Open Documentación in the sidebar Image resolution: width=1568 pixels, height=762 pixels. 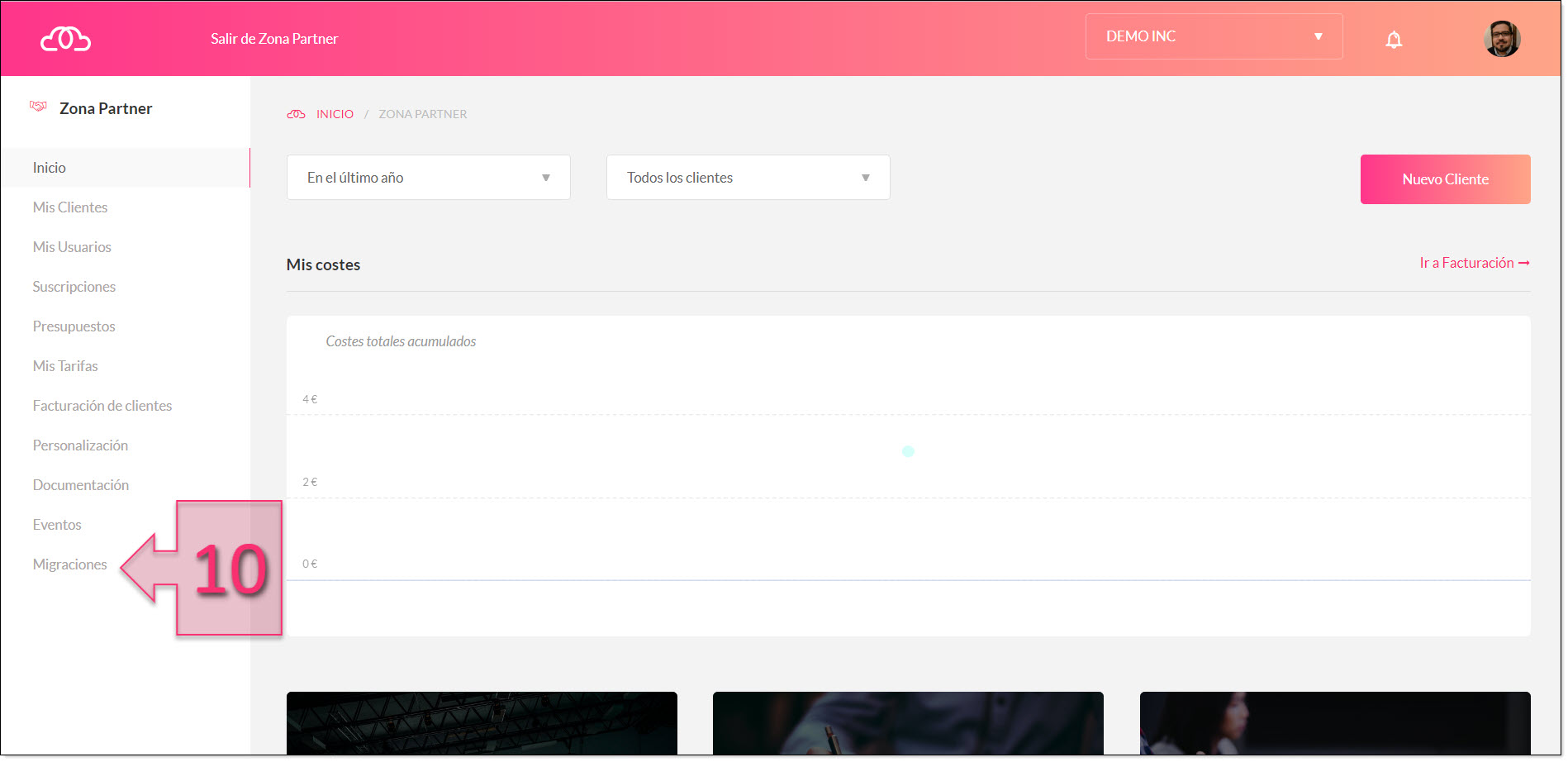click(81, 485)
